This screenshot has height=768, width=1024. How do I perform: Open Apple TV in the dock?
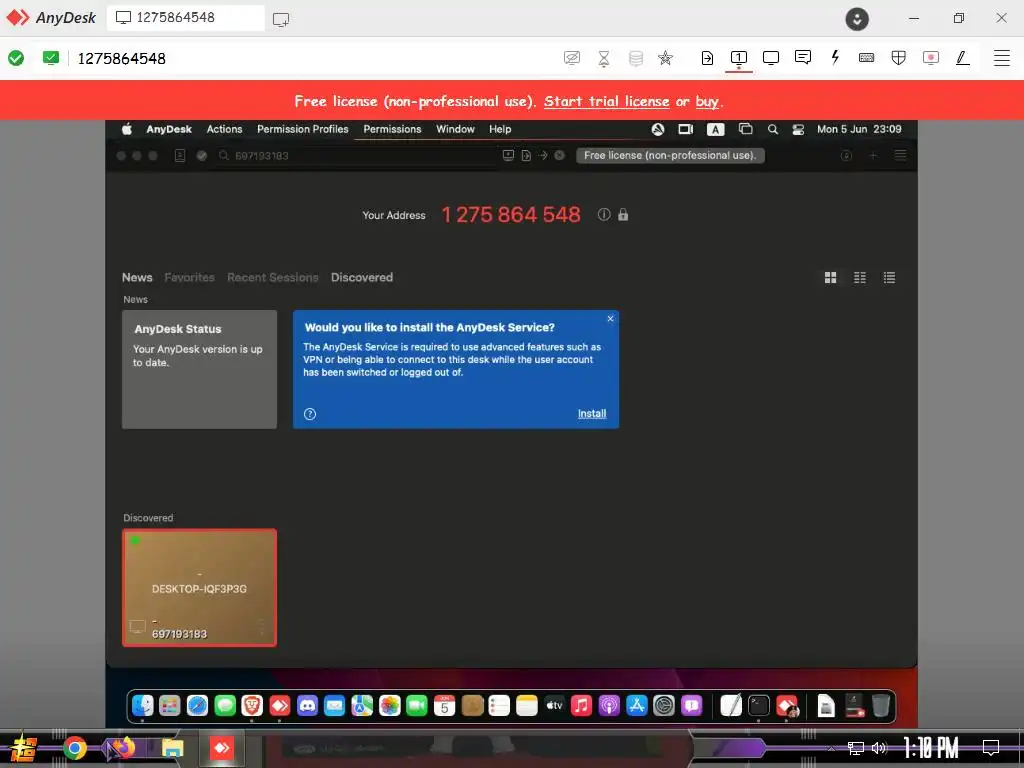(x=554, y=705)
